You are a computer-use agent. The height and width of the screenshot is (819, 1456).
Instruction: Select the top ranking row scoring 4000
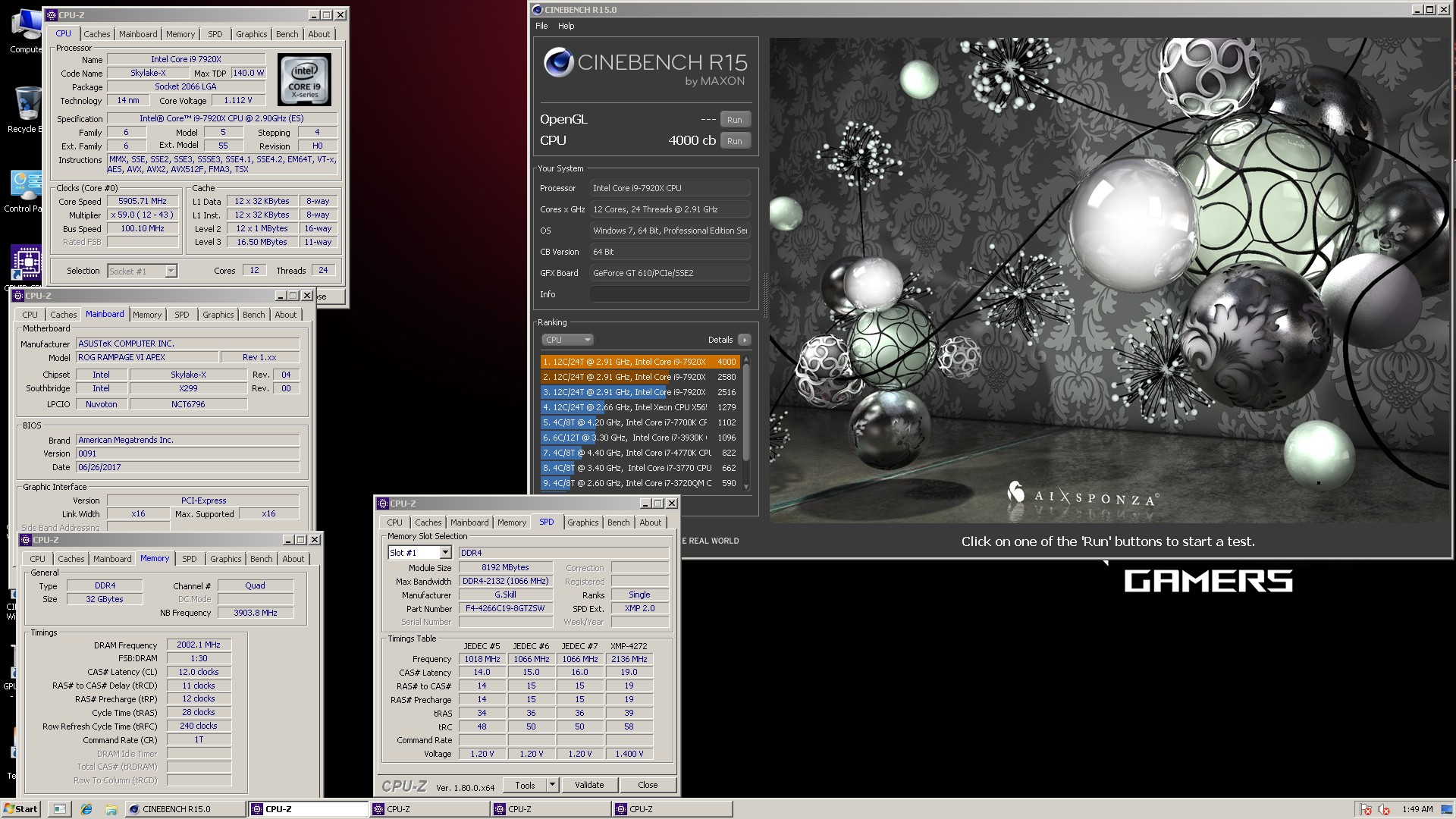(x=639, y=362)
